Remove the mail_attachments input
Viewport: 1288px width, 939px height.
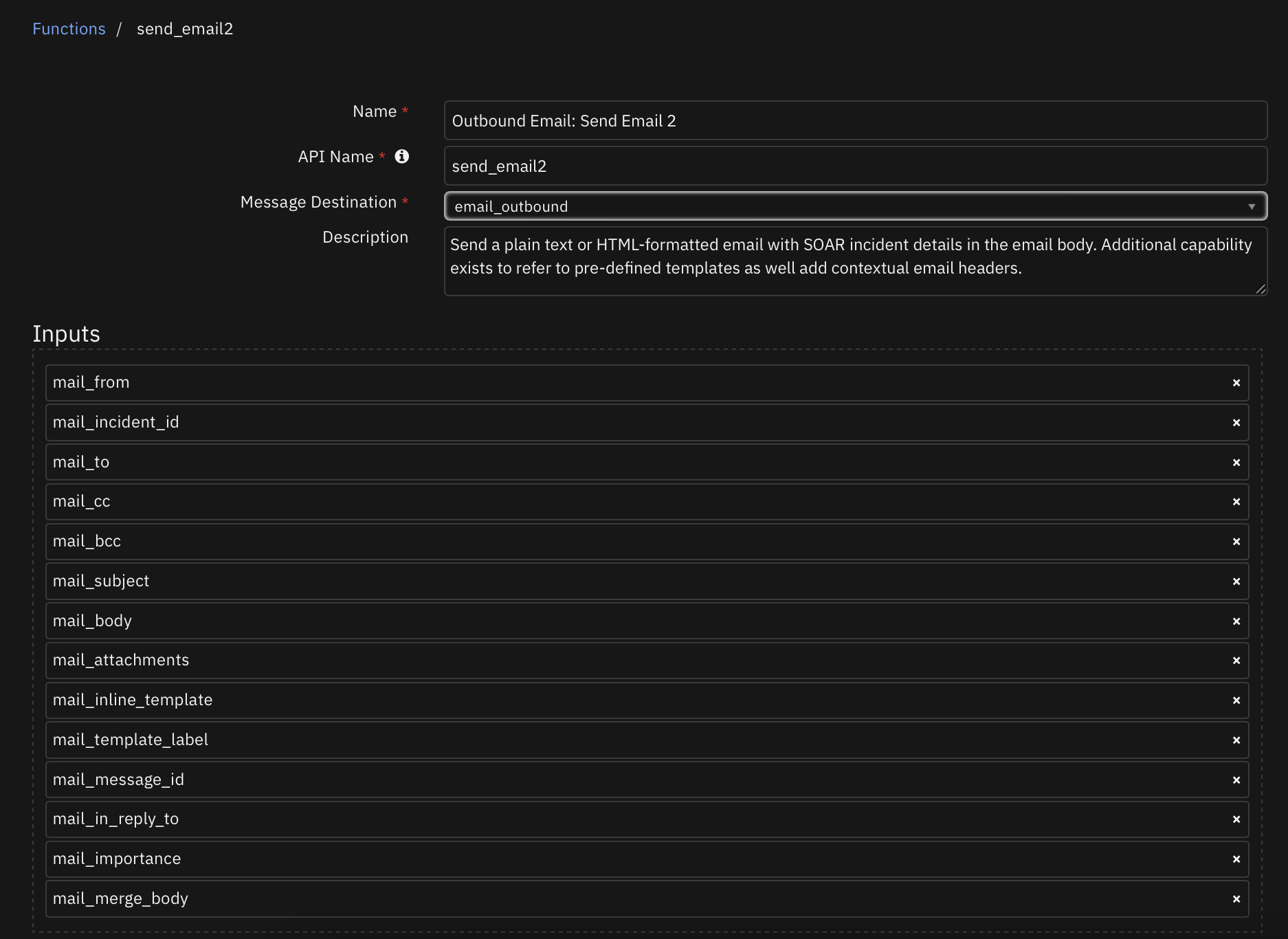pyautogui.click(x=1236, y=661)
